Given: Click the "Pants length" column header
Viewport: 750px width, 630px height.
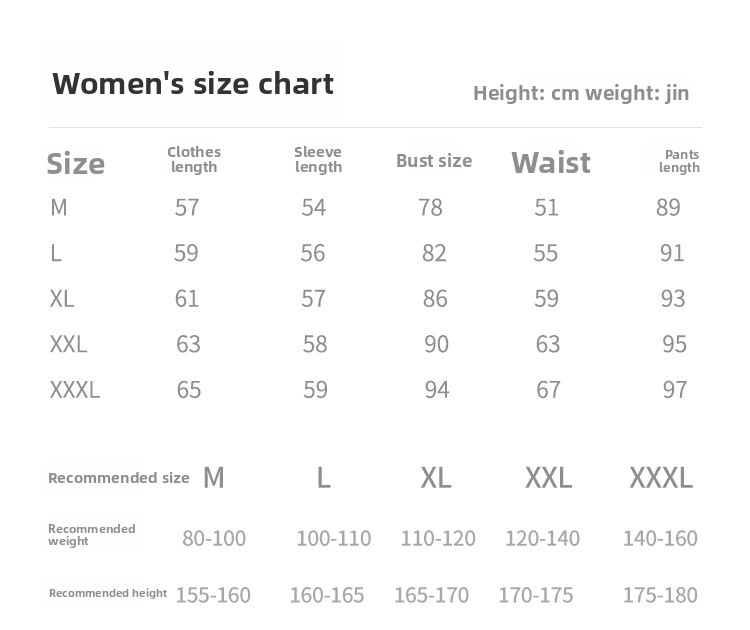Looking at the screenshot, I should [x=679, y=161].
